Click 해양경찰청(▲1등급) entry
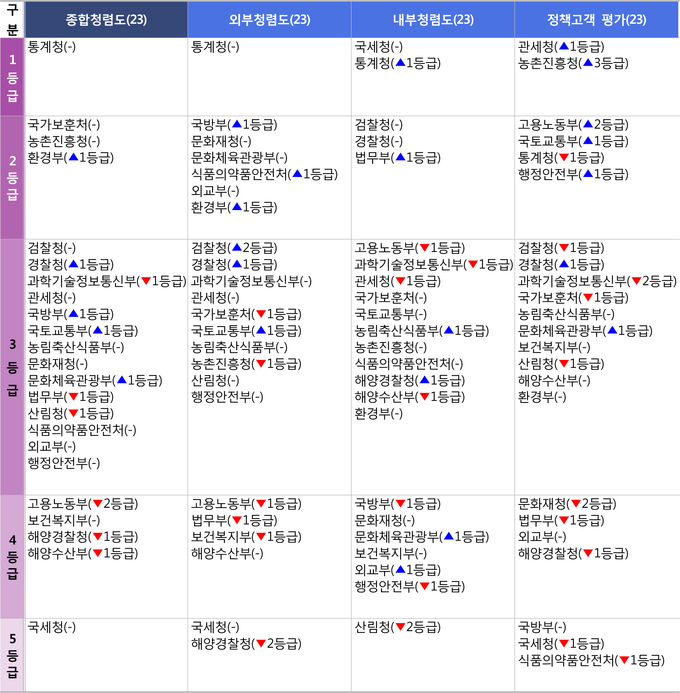The image size is (680, 693). click(410, 380)
